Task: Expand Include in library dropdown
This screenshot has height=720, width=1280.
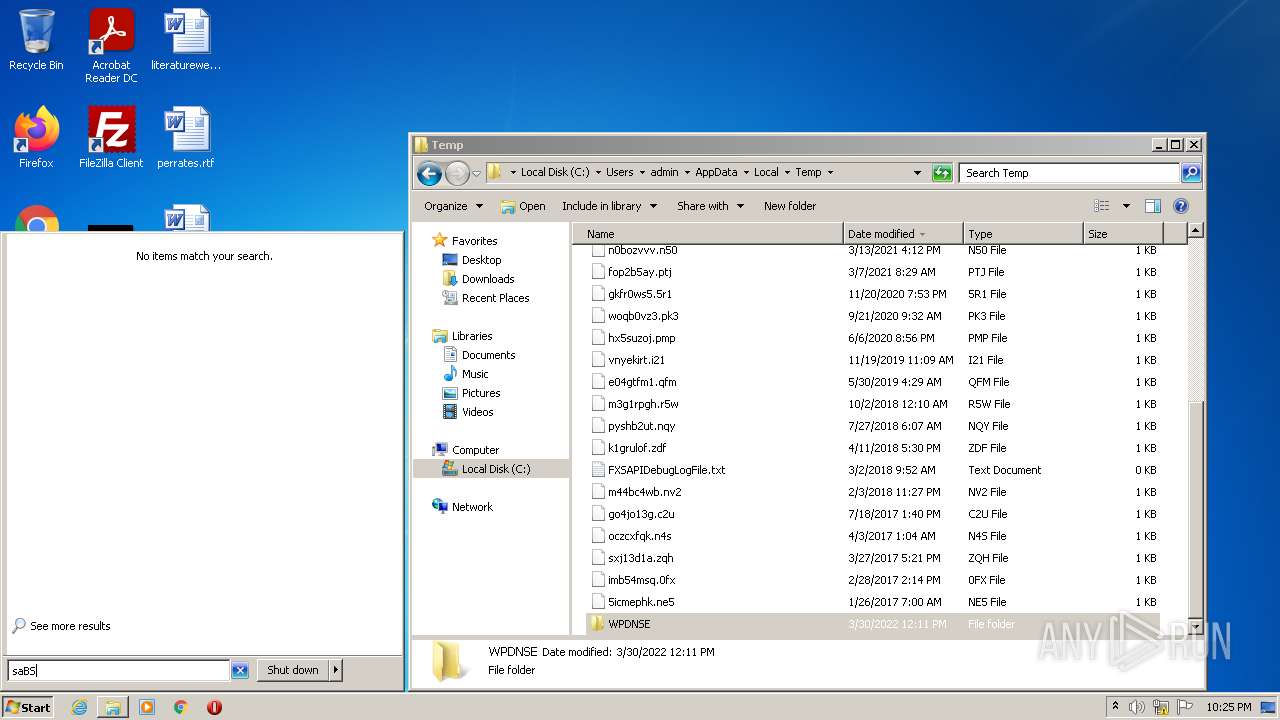Action: tap(609, 206)
